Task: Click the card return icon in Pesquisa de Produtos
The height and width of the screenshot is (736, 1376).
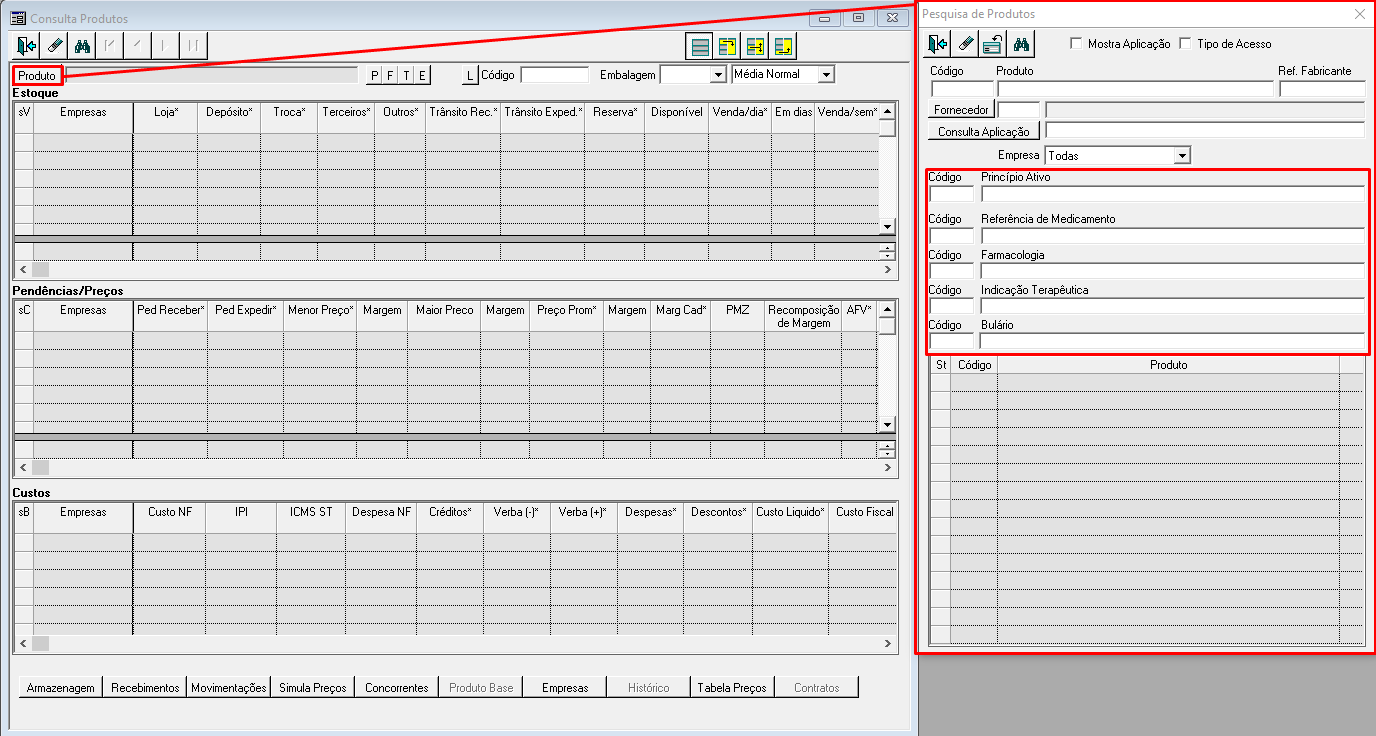Action: pos(992,43)
